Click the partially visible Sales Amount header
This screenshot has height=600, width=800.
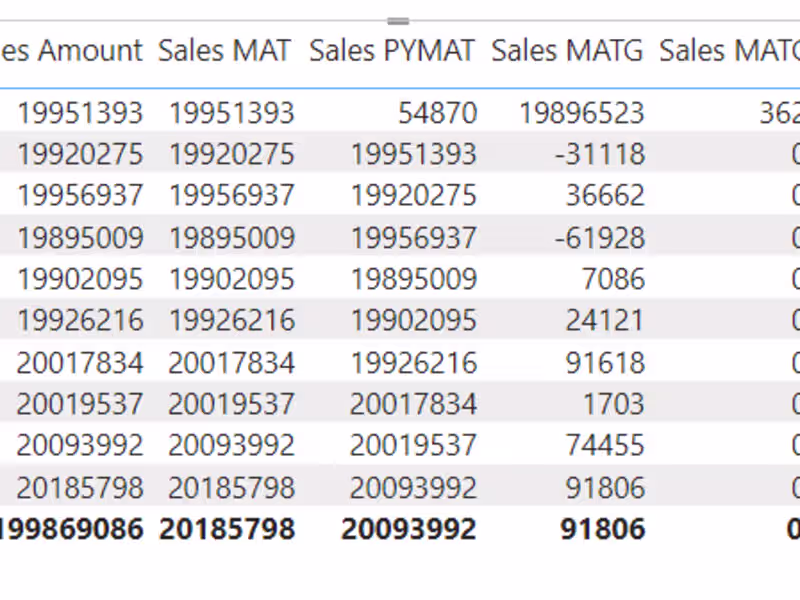[x=72, y=51]
